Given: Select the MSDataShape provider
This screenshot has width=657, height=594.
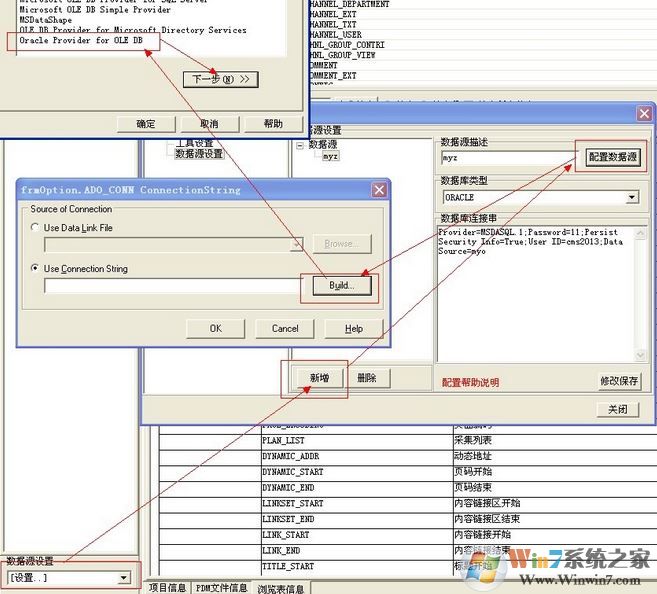Looking at the screenshot, I should [45, 20].
